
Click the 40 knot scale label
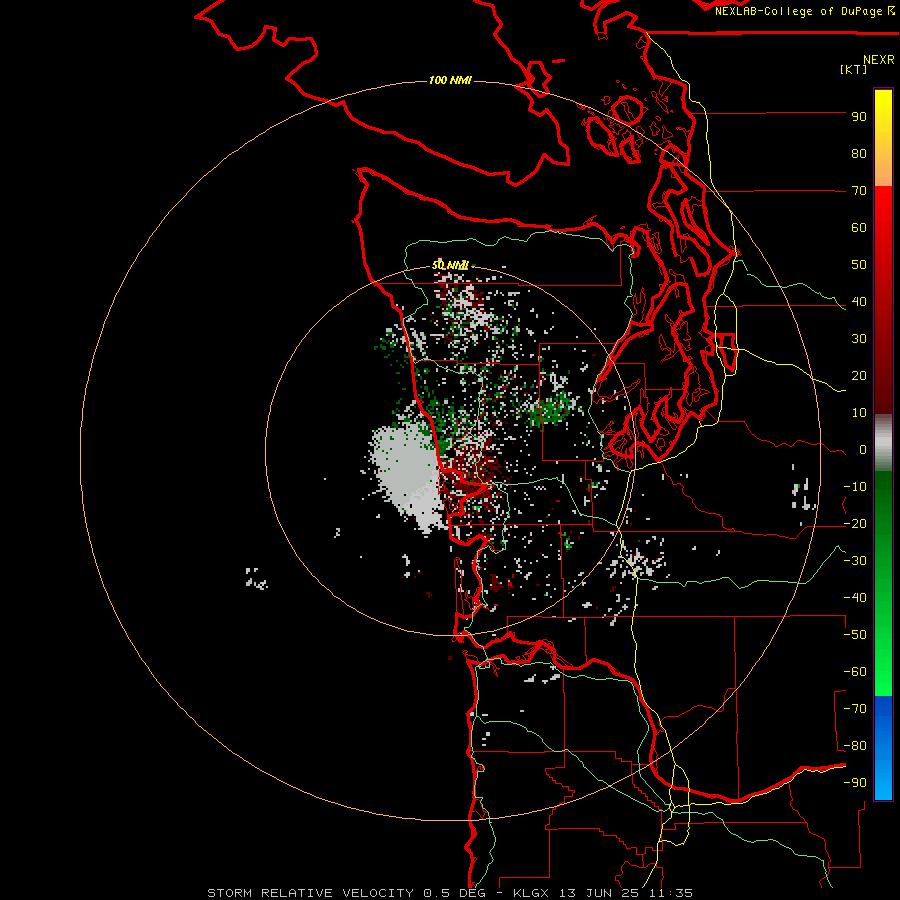tap(859, 302)
